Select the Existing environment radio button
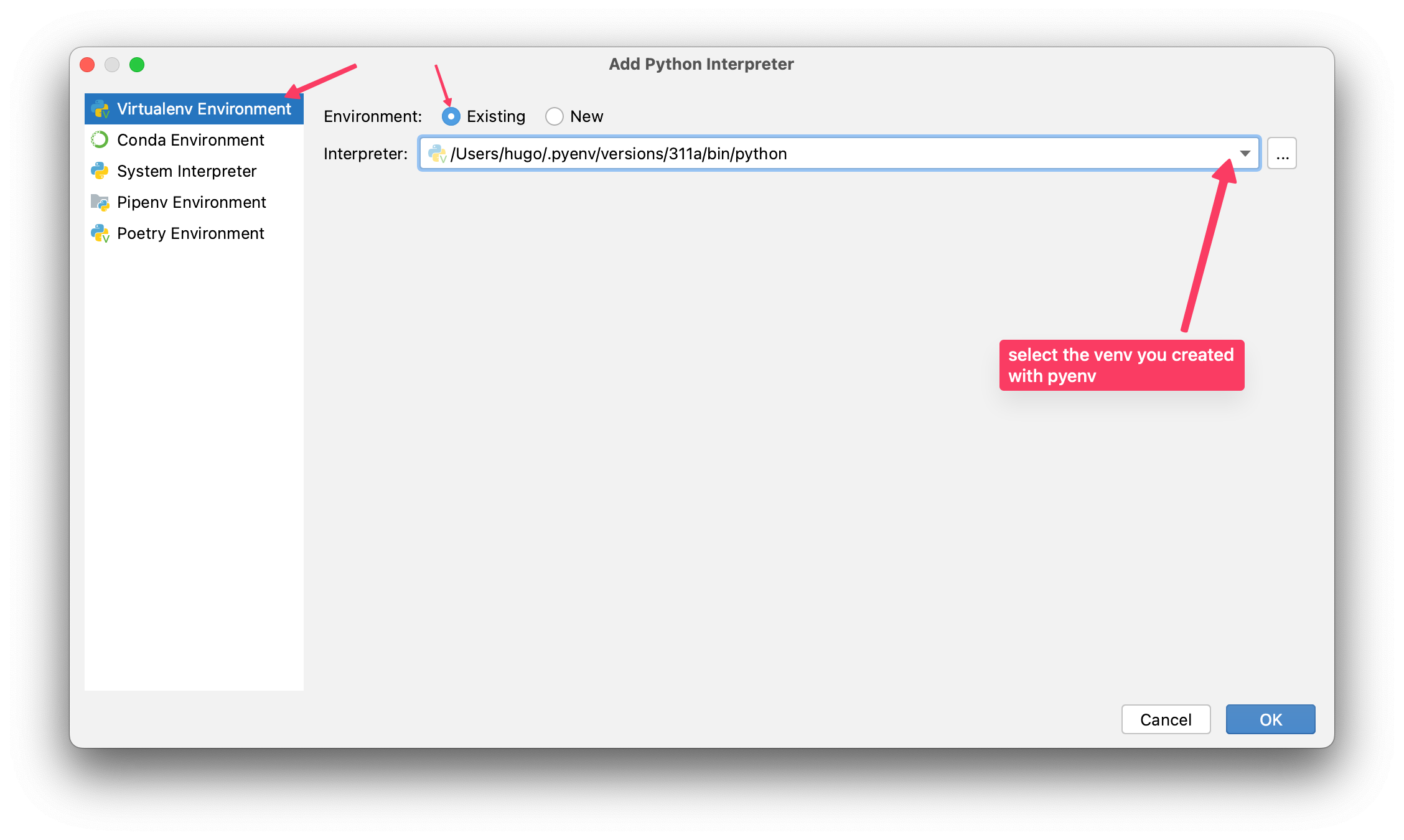The height and width of the screenshot is (840, 1404). [451, 116]
